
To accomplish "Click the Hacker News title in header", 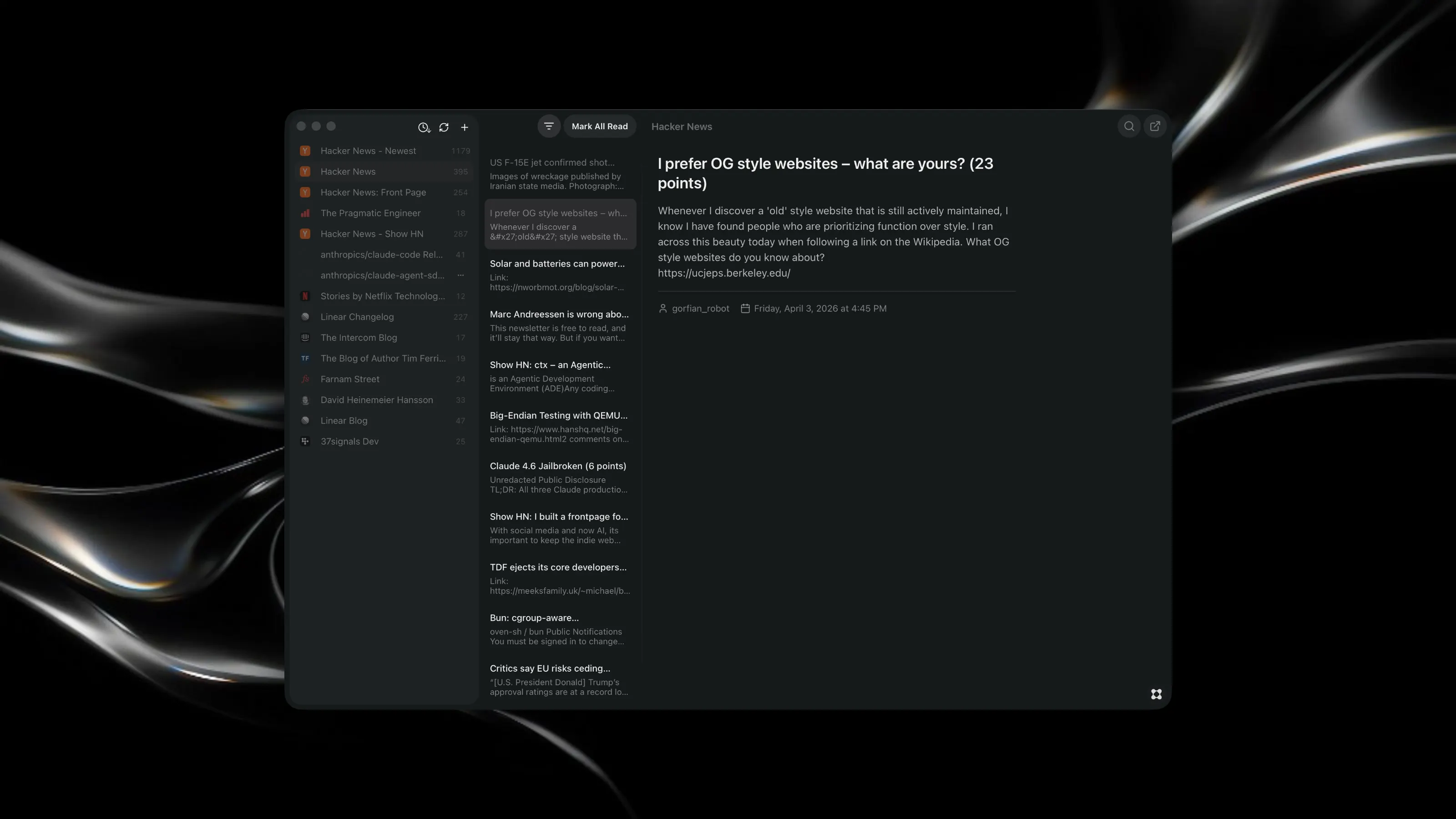I will click(x=682, y=126).
